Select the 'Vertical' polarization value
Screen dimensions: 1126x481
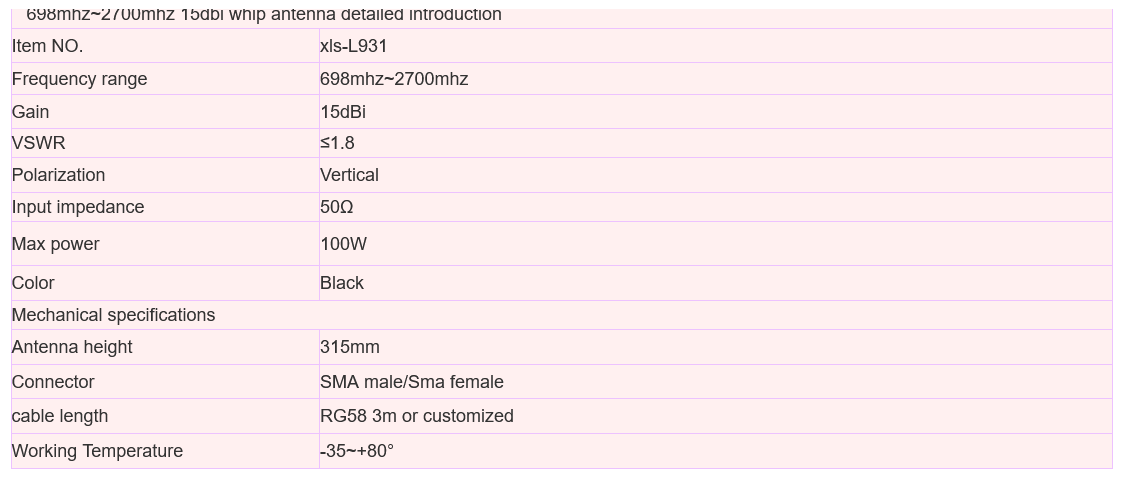pos(349,175)
